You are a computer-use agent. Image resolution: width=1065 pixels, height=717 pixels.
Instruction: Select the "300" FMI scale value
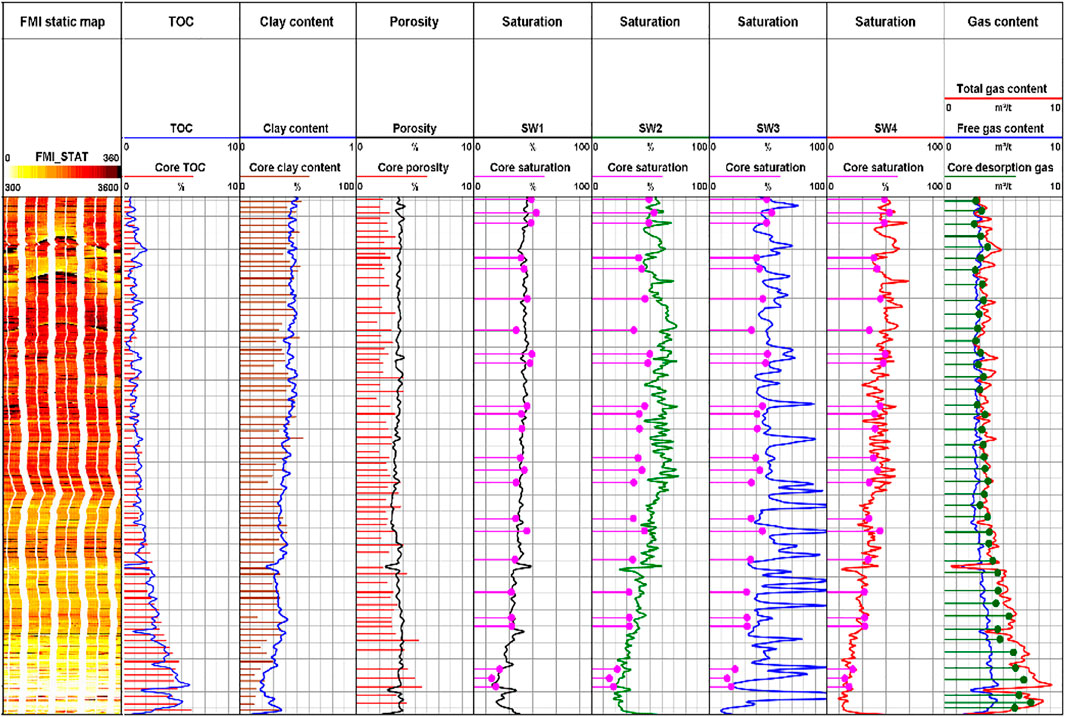pyautogui.click(x=13, y=187)
